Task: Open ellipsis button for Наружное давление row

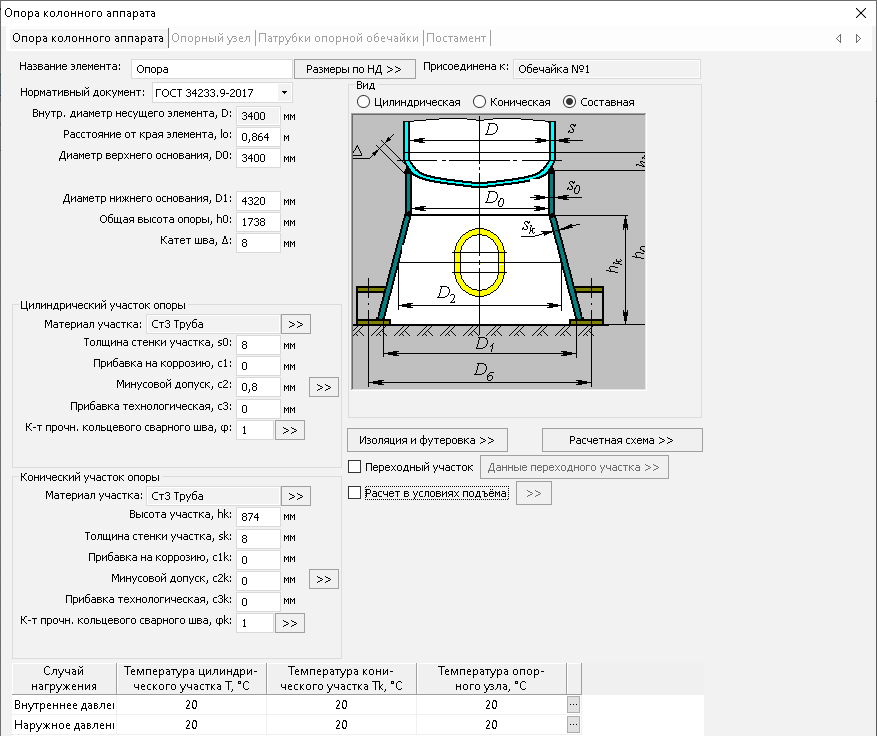Action: pyautogui.click(x=573, y=725)
